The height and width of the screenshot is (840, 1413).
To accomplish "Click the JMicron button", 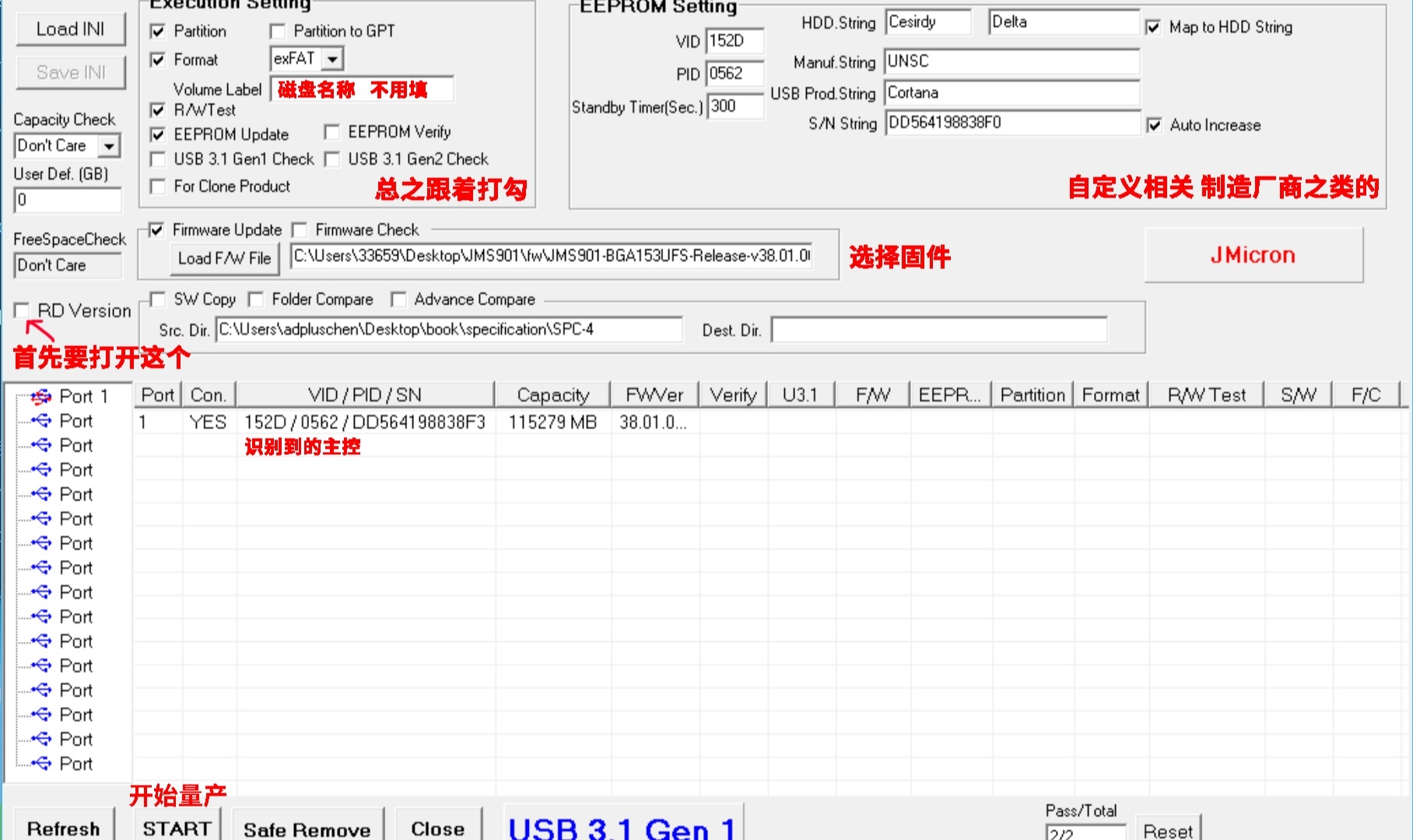I will coord(1253,255).
